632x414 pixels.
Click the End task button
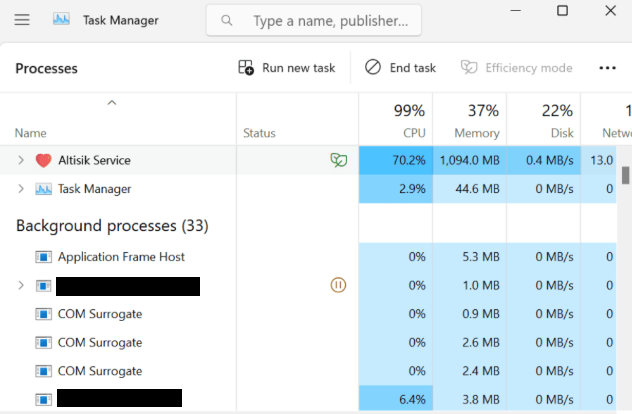400,68
